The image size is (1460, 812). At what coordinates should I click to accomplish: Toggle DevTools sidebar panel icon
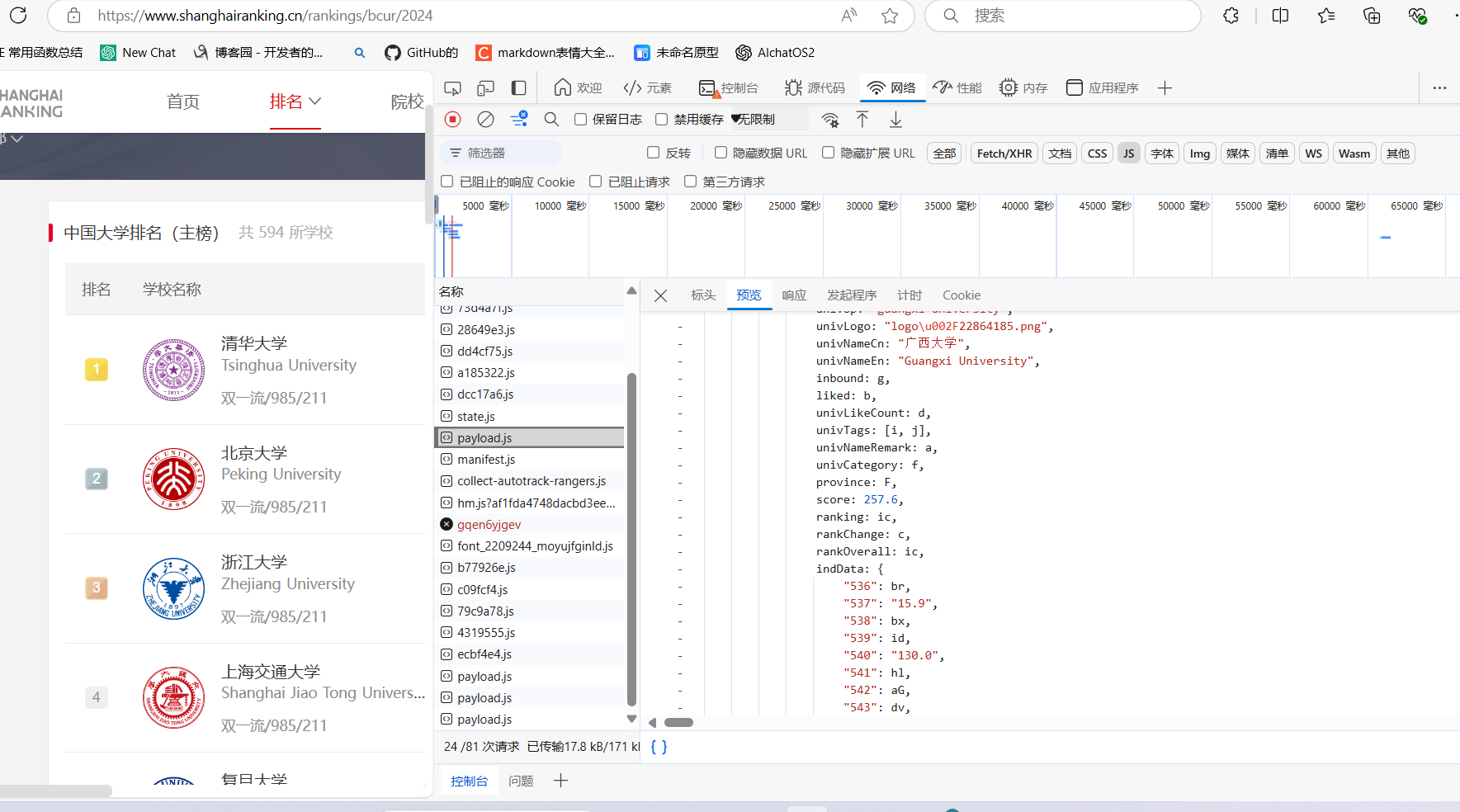click(x=519, y=87)
